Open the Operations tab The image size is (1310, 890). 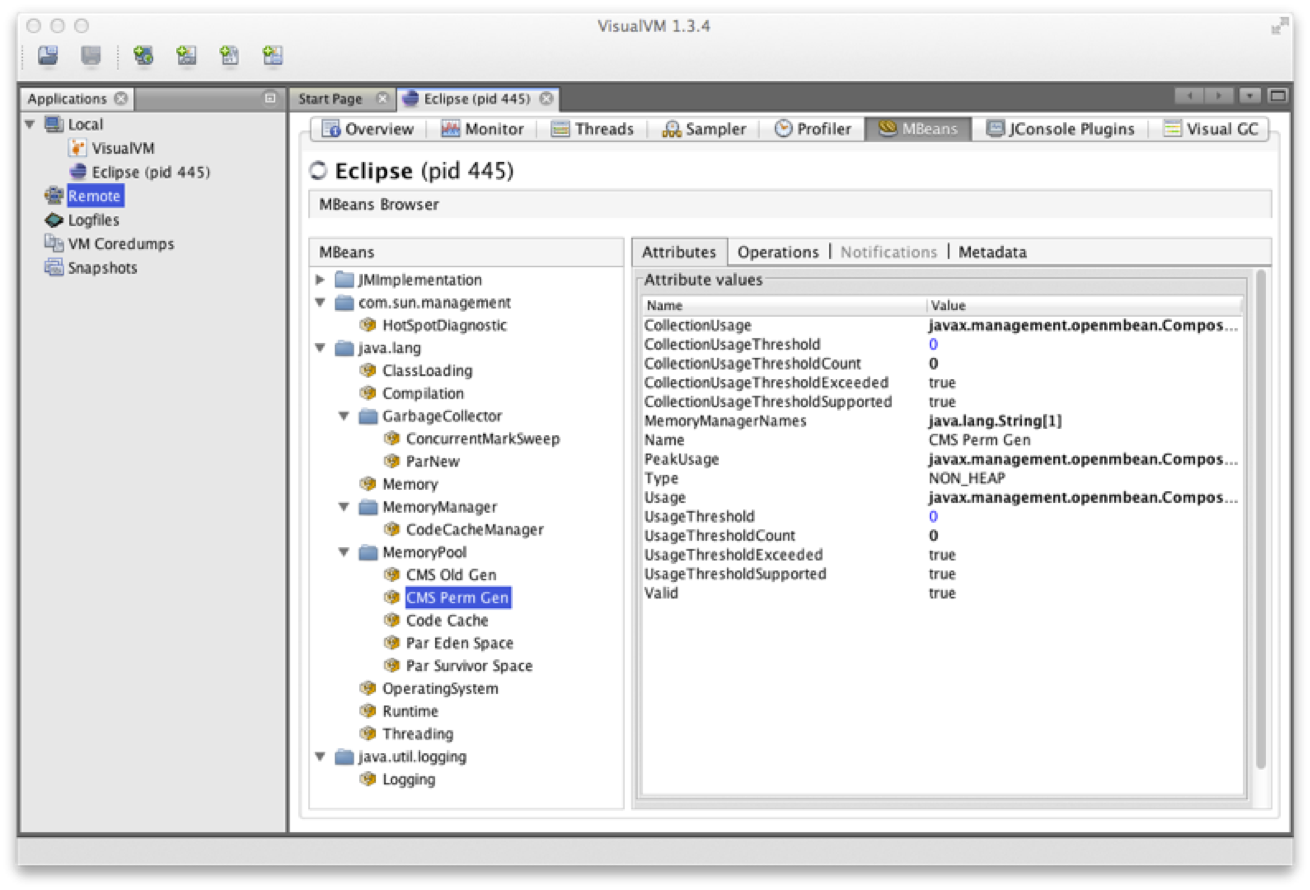(777, 252)
